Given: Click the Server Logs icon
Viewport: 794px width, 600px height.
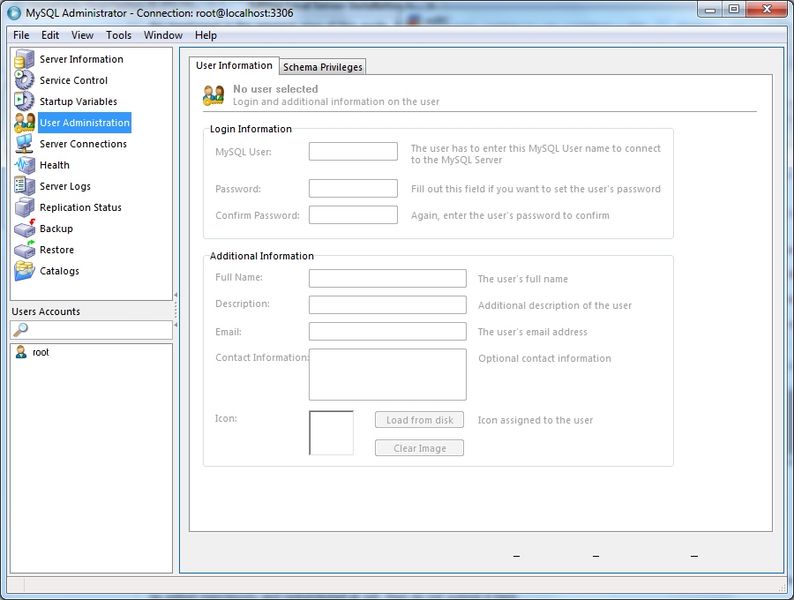Looking at the screenshot, I should point(24,186).
